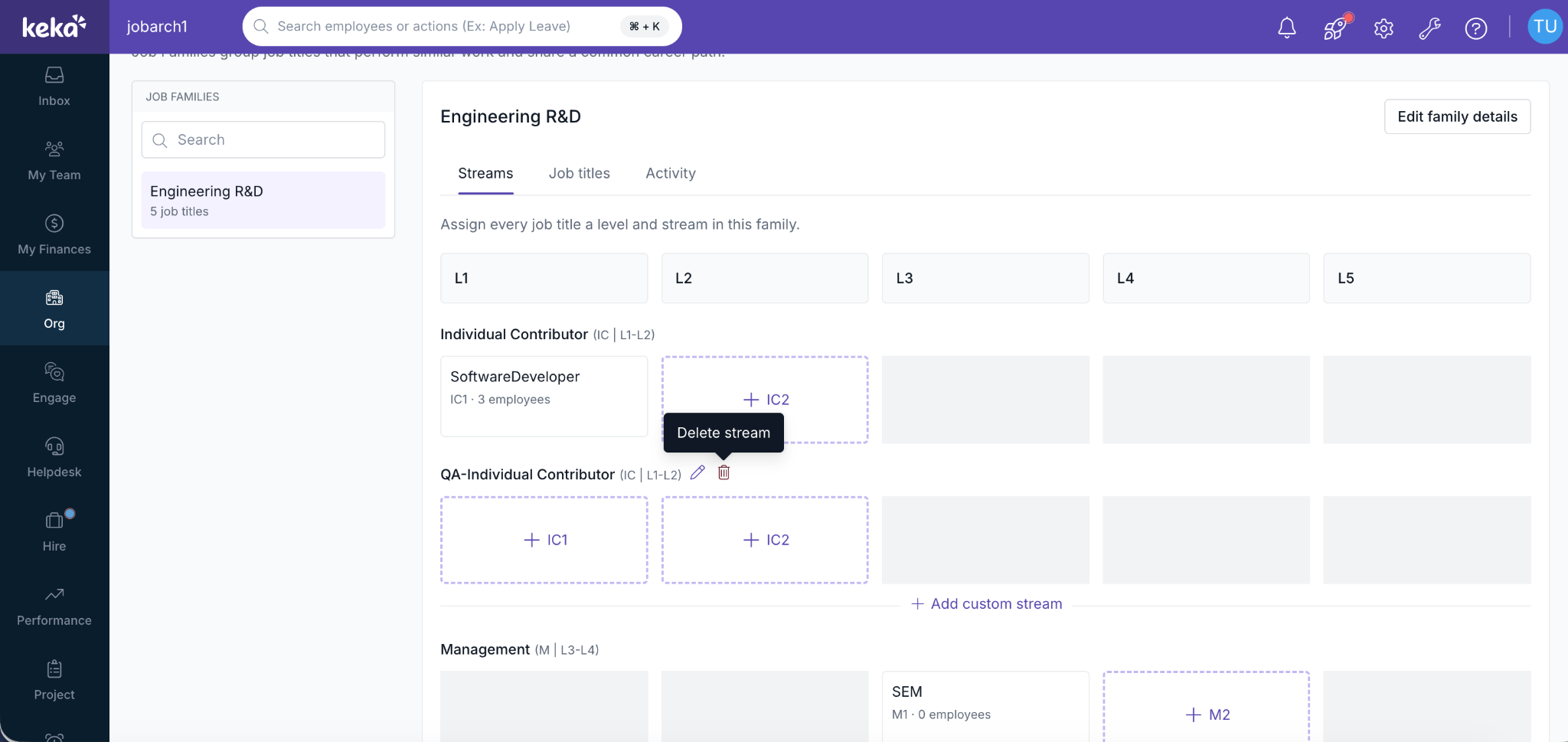Click the L5 level header

point(1427,278)
